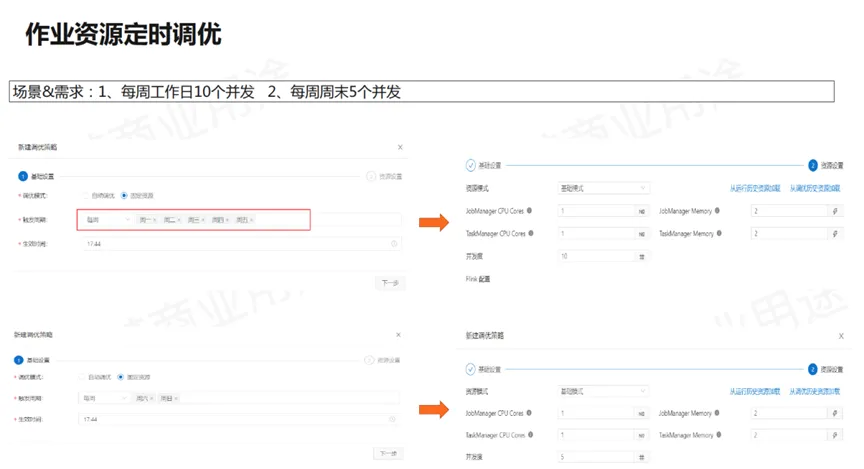Remove the 周五 tag via its x

click(251, 220)
